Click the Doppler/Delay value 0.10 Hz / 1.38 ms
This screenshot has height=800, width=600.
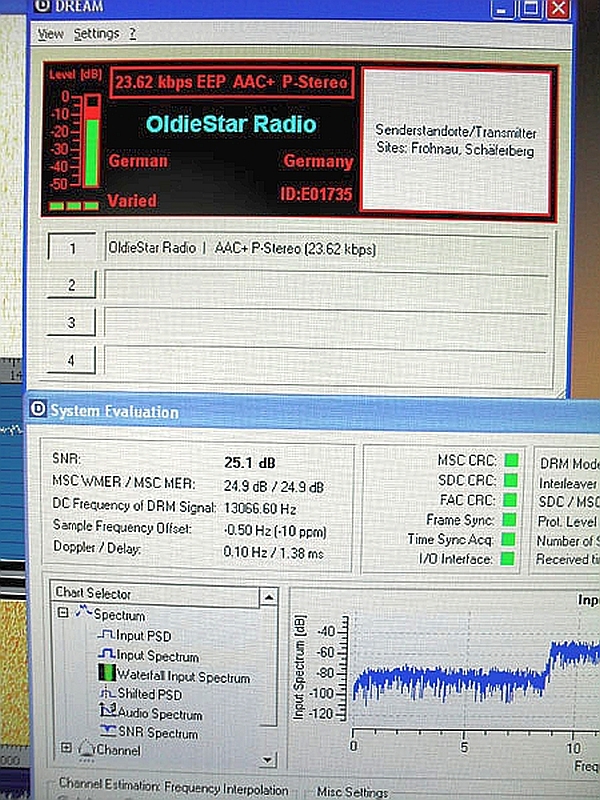(x=274, y=553)
